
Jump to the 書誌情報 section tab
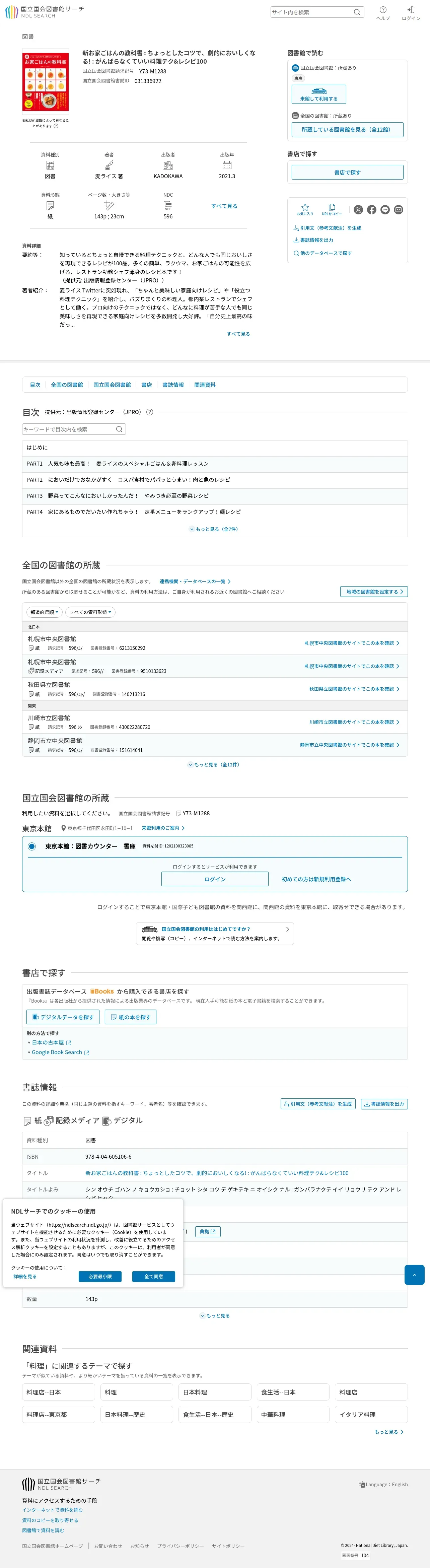click(173, 385)
